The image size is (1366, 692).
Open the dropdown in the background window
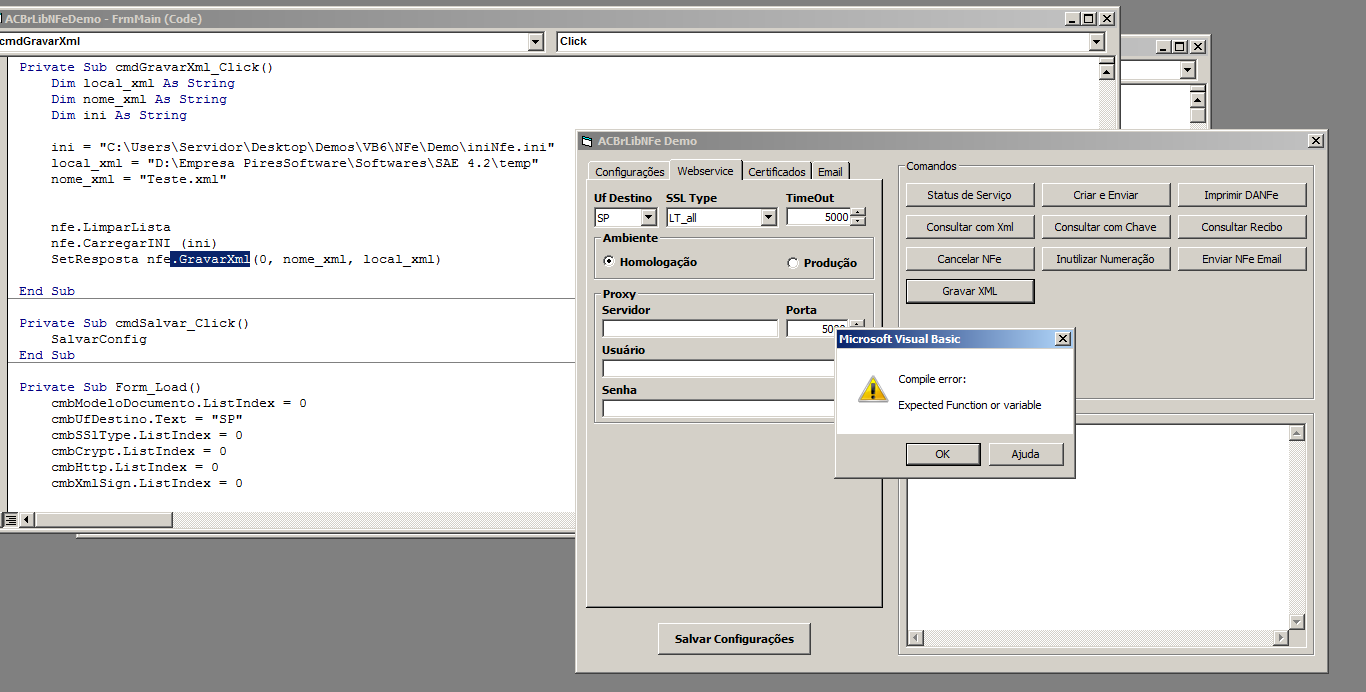point(1187,70)
